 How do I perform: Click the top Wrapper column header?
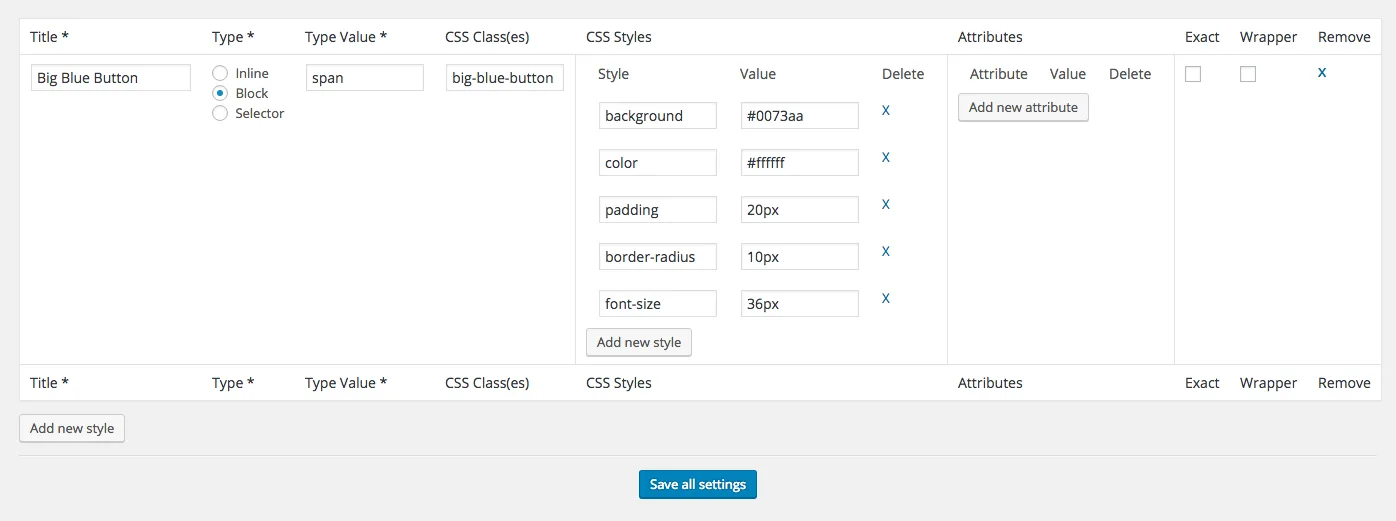tap(1268, 37)
